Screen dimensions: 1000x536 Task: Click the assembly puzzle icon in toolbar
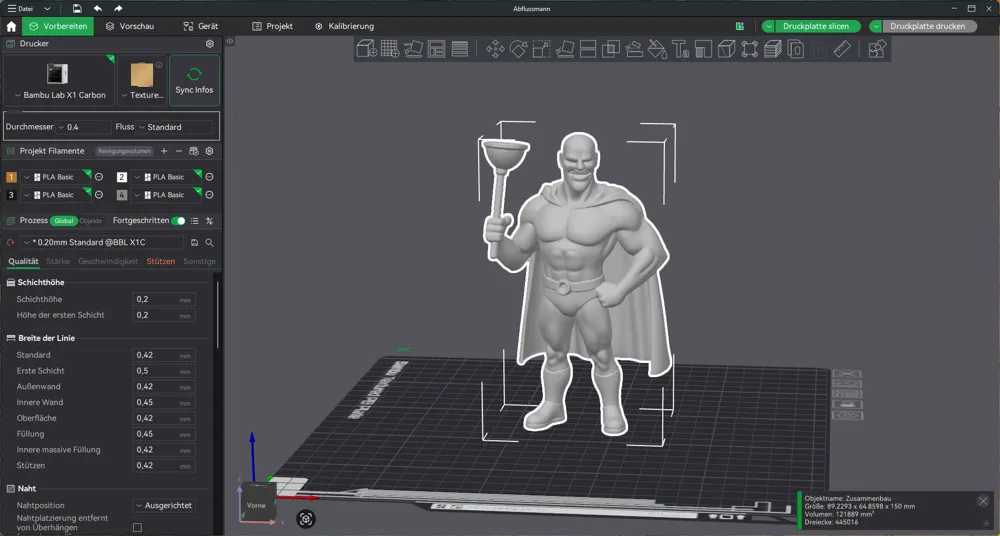coord(878,49)
